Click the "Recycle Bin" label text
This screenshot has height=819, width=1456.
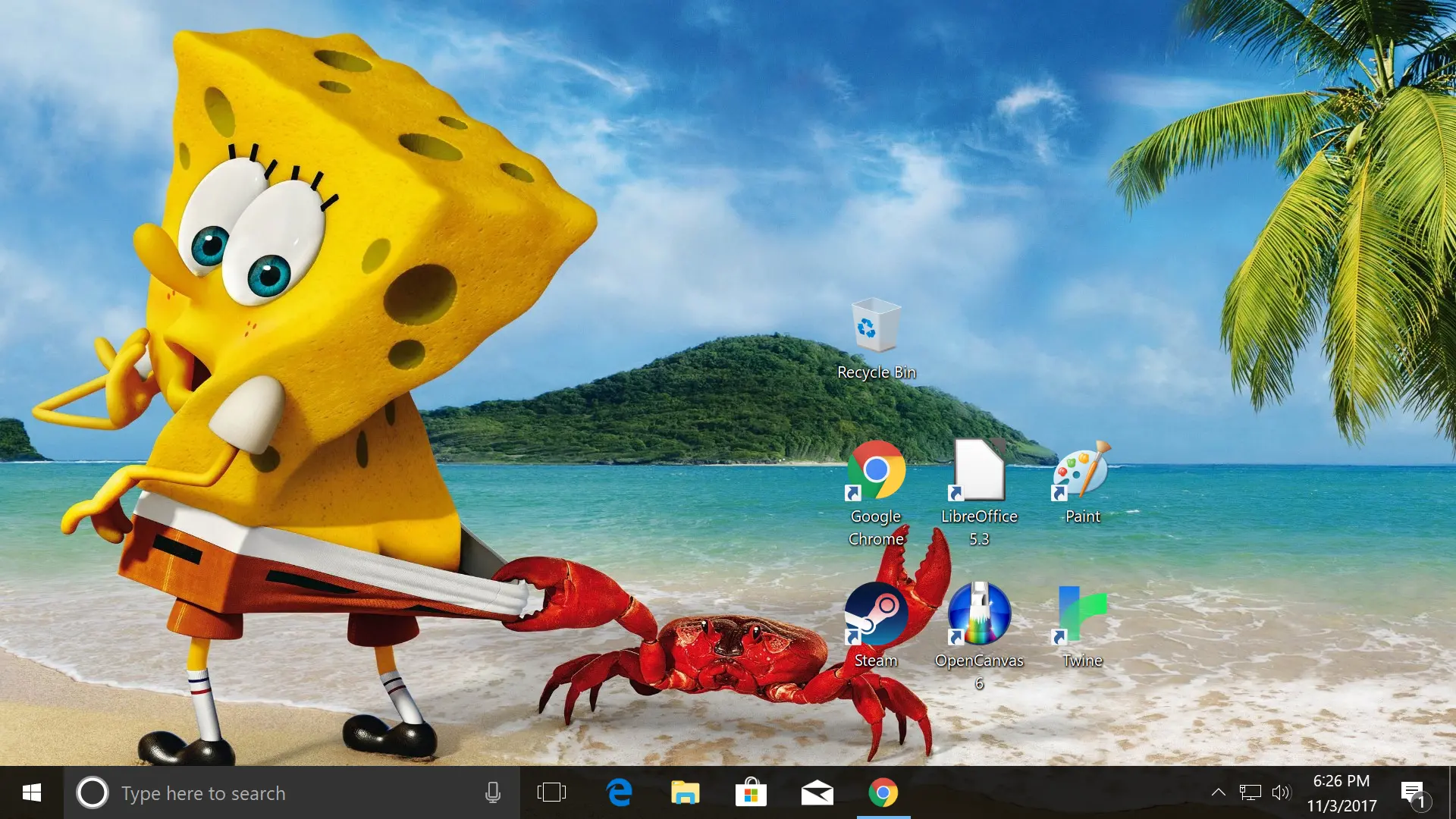point(876,372)
